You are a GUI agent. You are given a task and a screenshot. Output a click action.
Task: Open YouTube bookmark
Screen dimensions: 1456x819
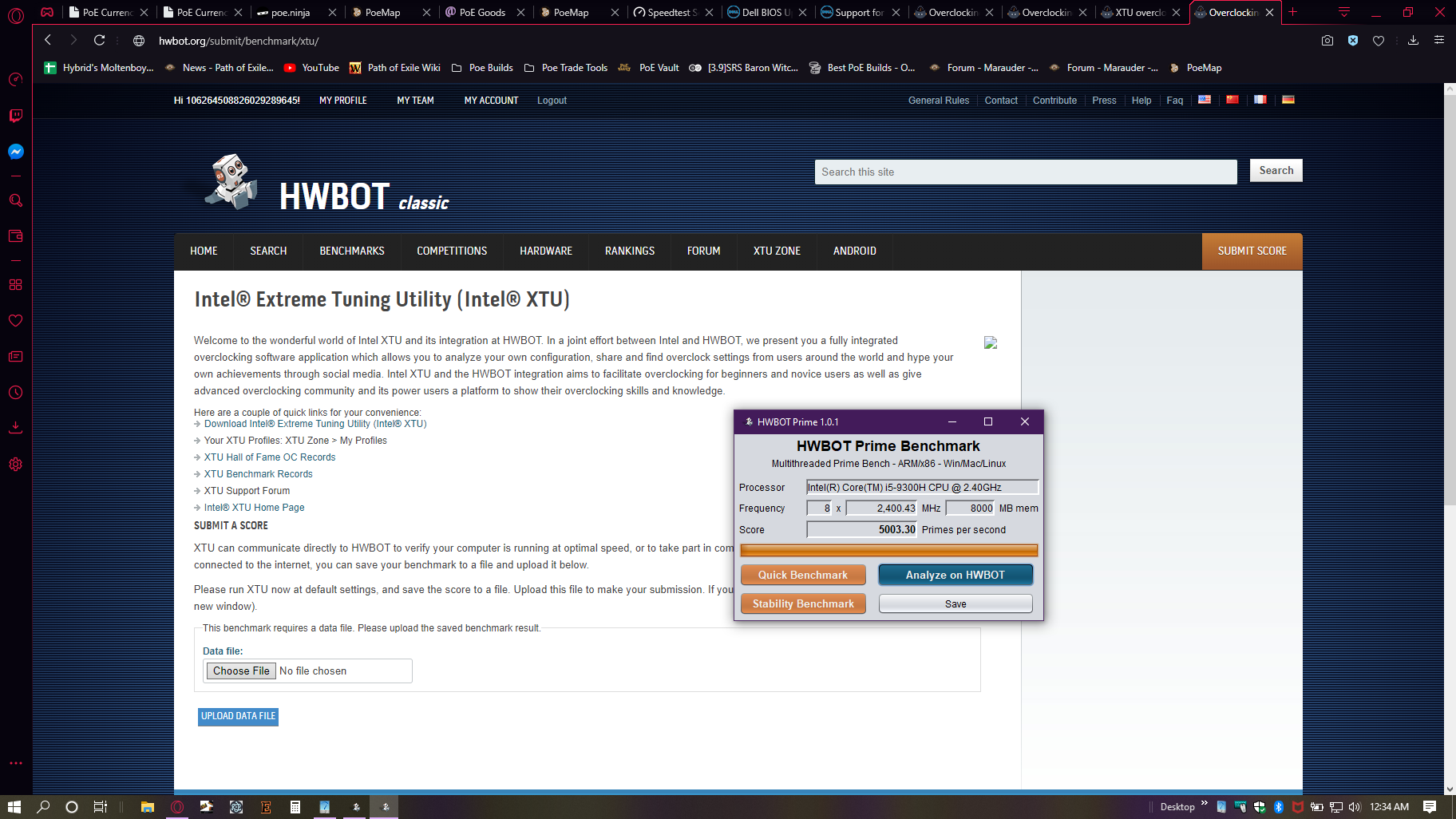pyautogui.click(x=311, y=68)
